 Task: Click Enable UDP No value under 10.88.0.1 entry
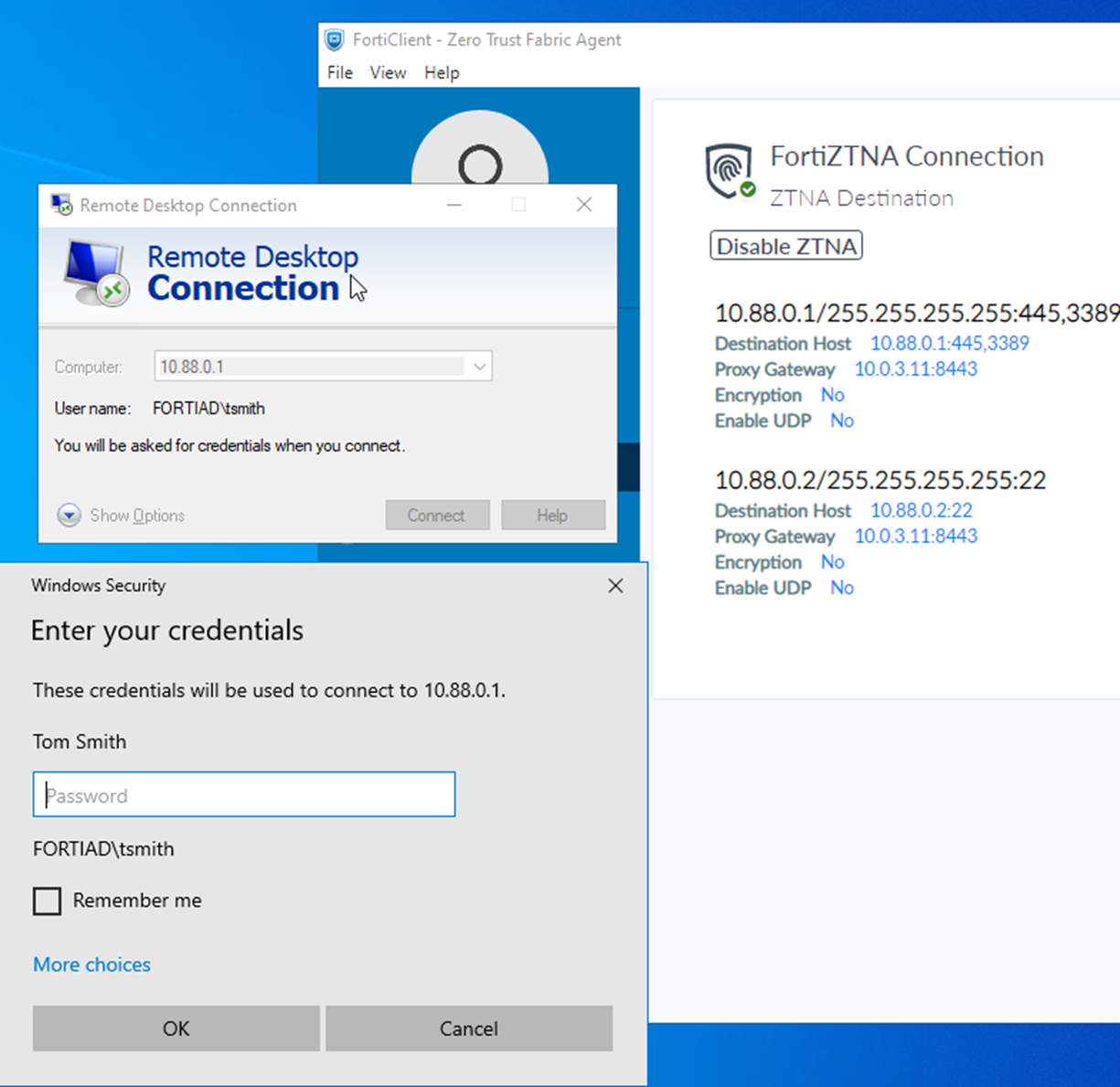click(842, 421)
